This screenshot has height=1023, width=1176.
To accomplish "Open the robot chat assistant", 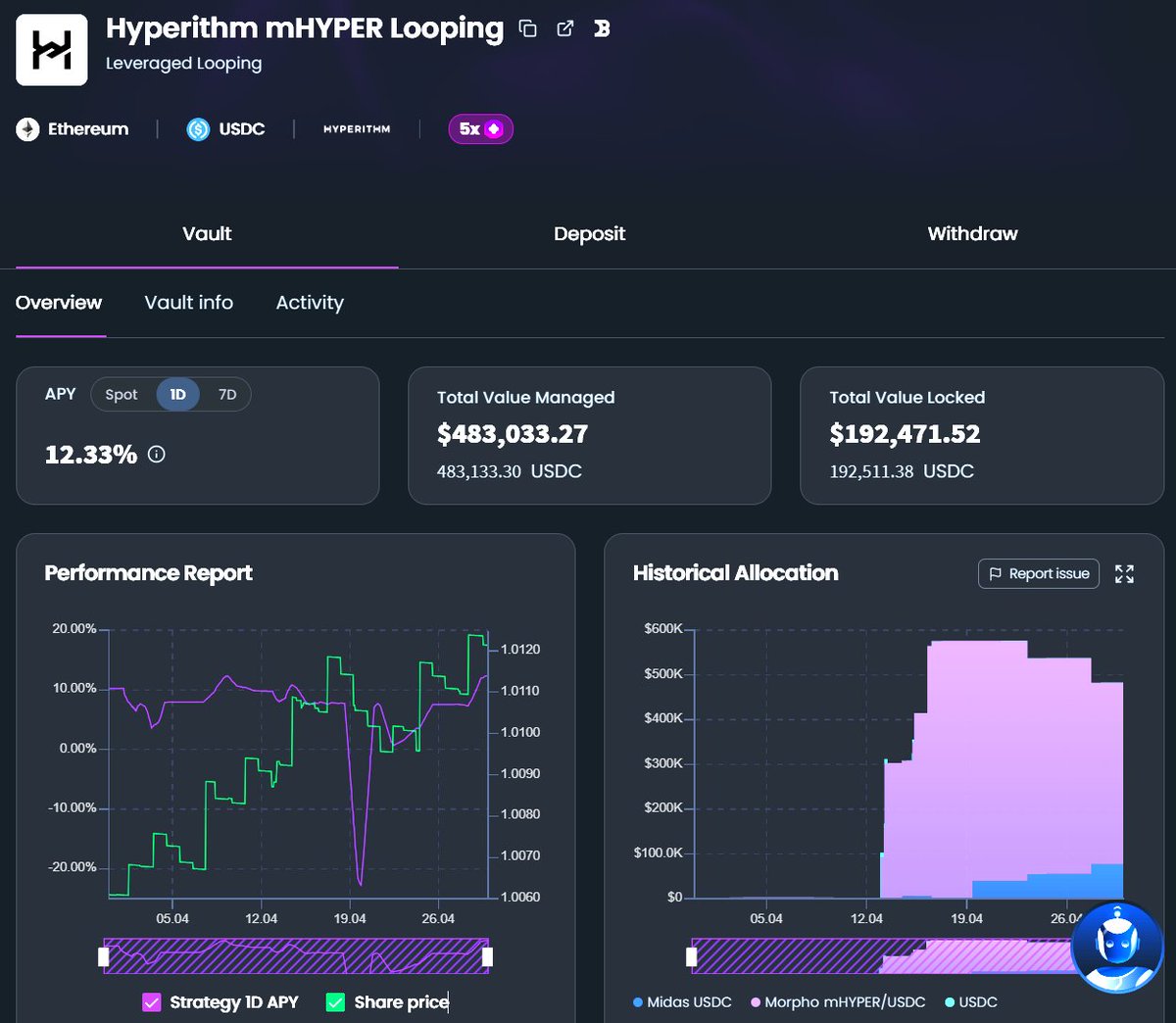I will [x=1117, y=947].
